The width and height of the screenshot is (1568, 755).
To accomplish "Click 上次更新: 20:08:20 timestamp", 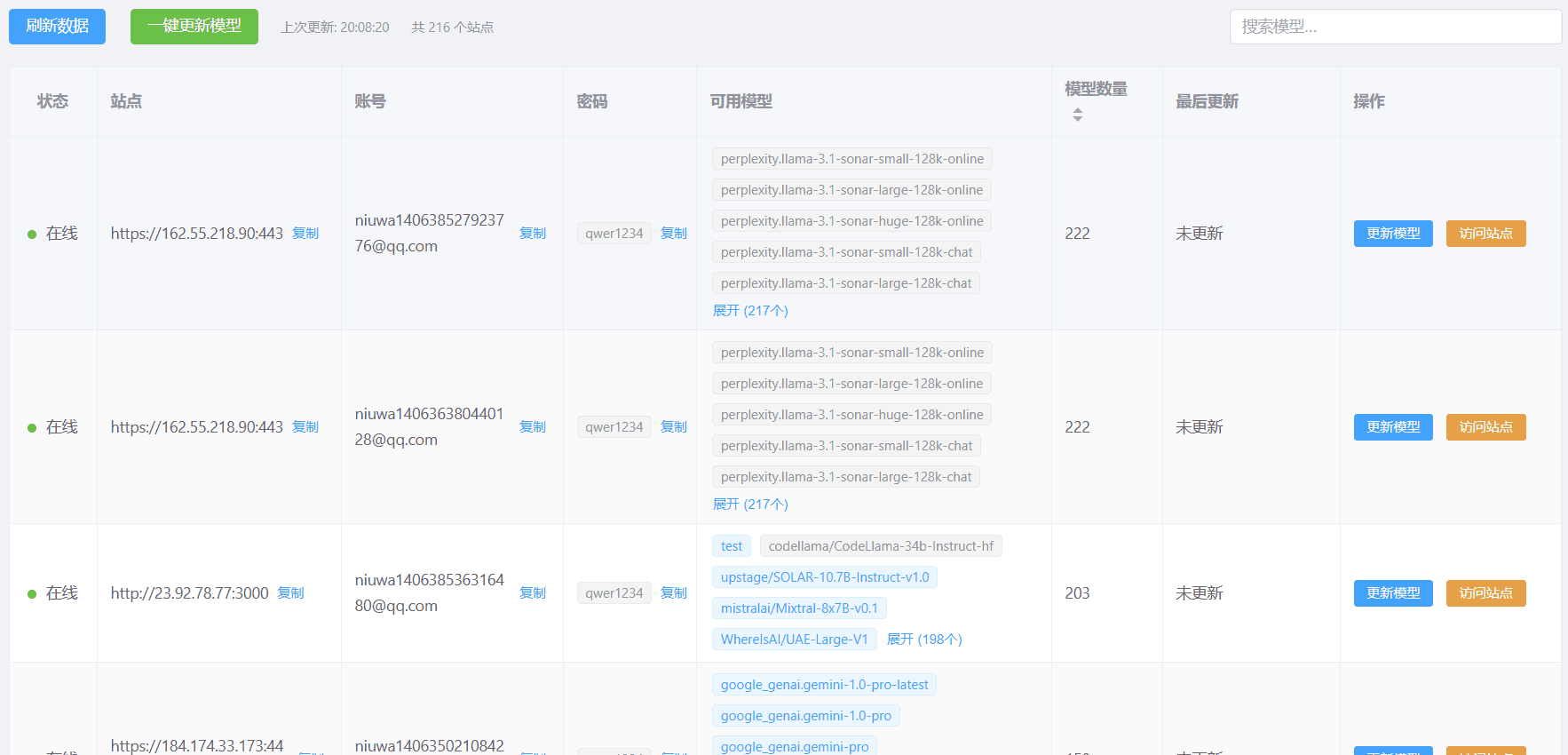I will click(x=335, y=28).
